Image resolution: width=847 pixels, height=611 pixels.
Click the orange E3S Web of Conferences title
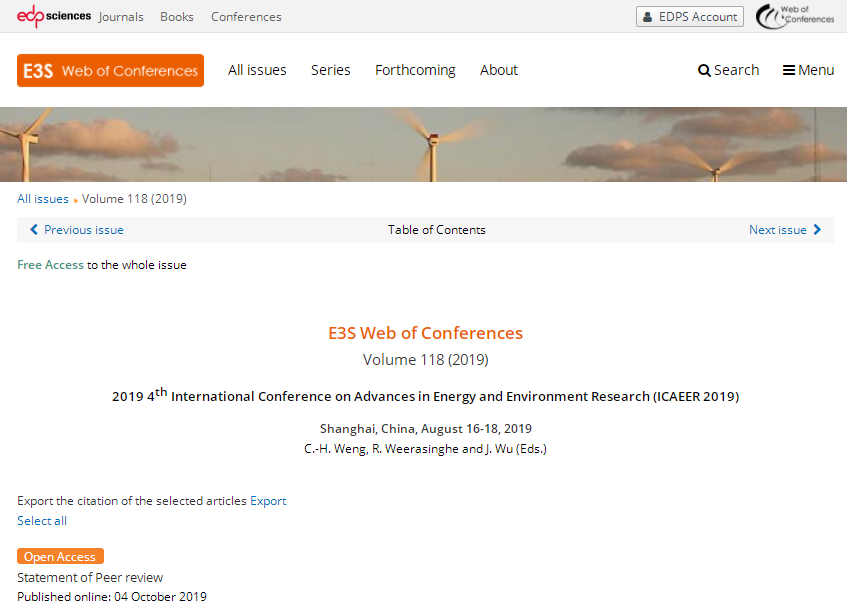pos(426,333)
